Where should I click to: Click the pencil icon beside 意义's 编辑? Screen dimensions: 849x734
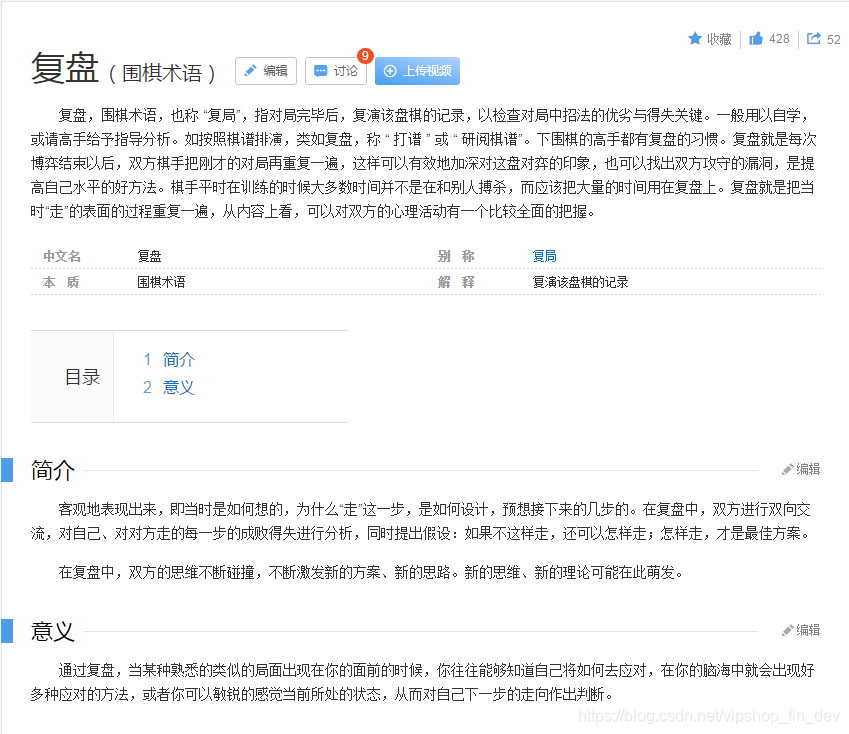pos(787,630)
